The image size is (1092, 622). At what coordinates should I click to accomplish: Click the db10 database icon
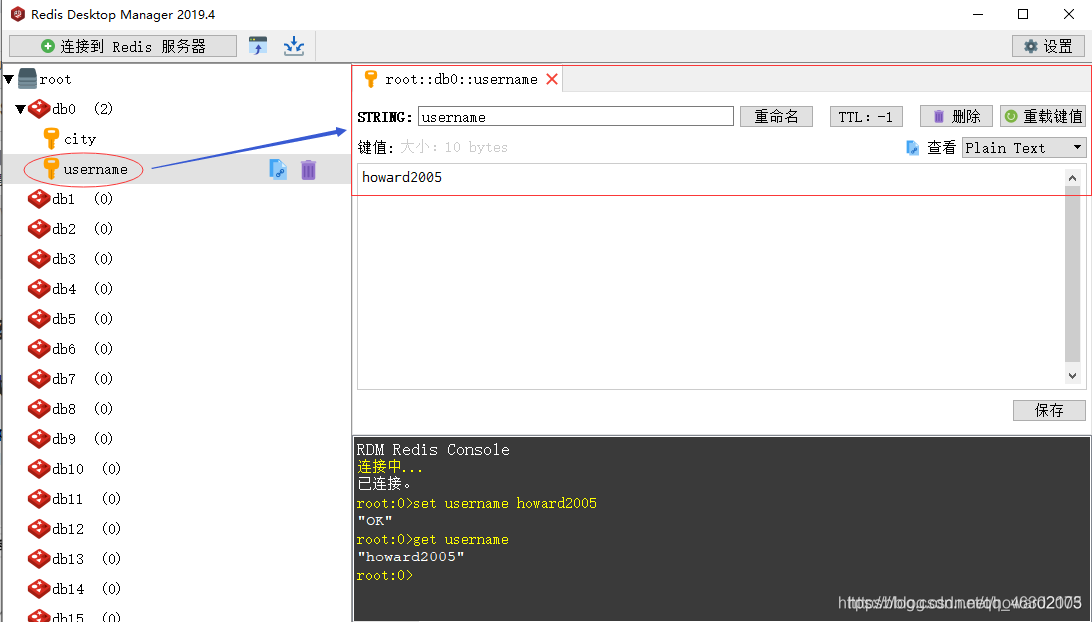tap(39, 469)
